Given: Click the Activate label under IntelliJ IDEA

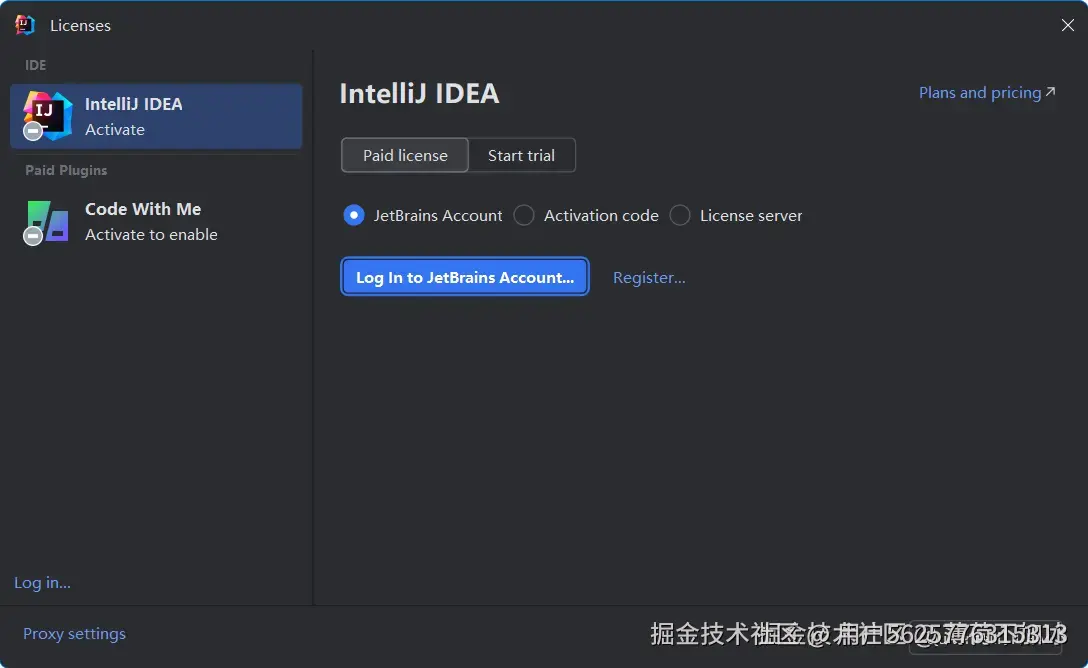Looking at the screenshot, I should pyautogui.click(x=114, y=130).
